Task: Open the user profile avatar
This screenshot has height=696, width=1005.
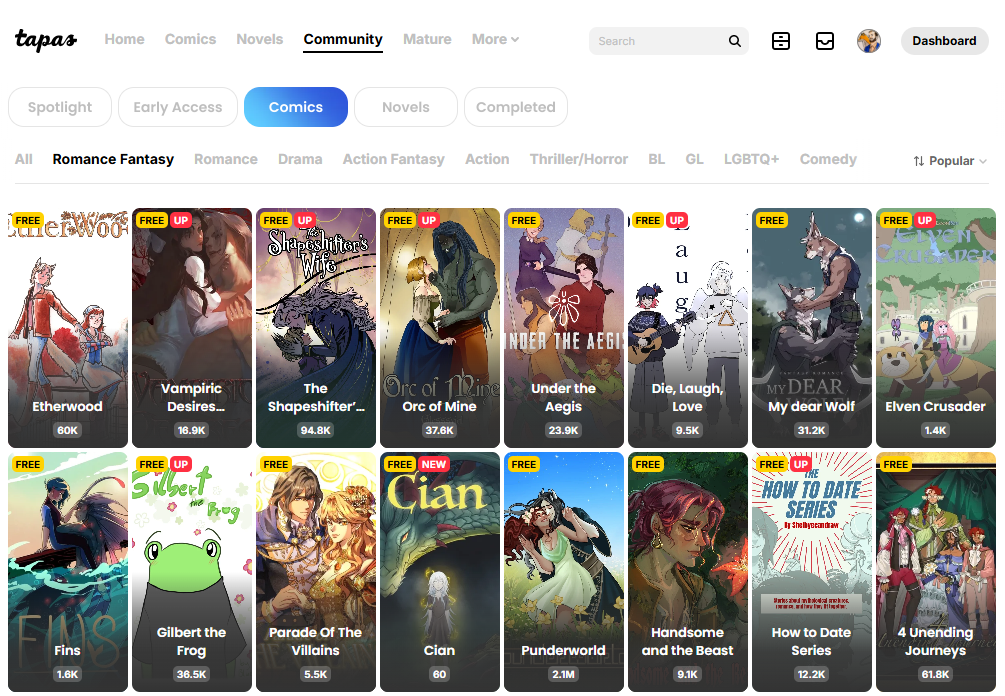Action: (x=869, y=41)
